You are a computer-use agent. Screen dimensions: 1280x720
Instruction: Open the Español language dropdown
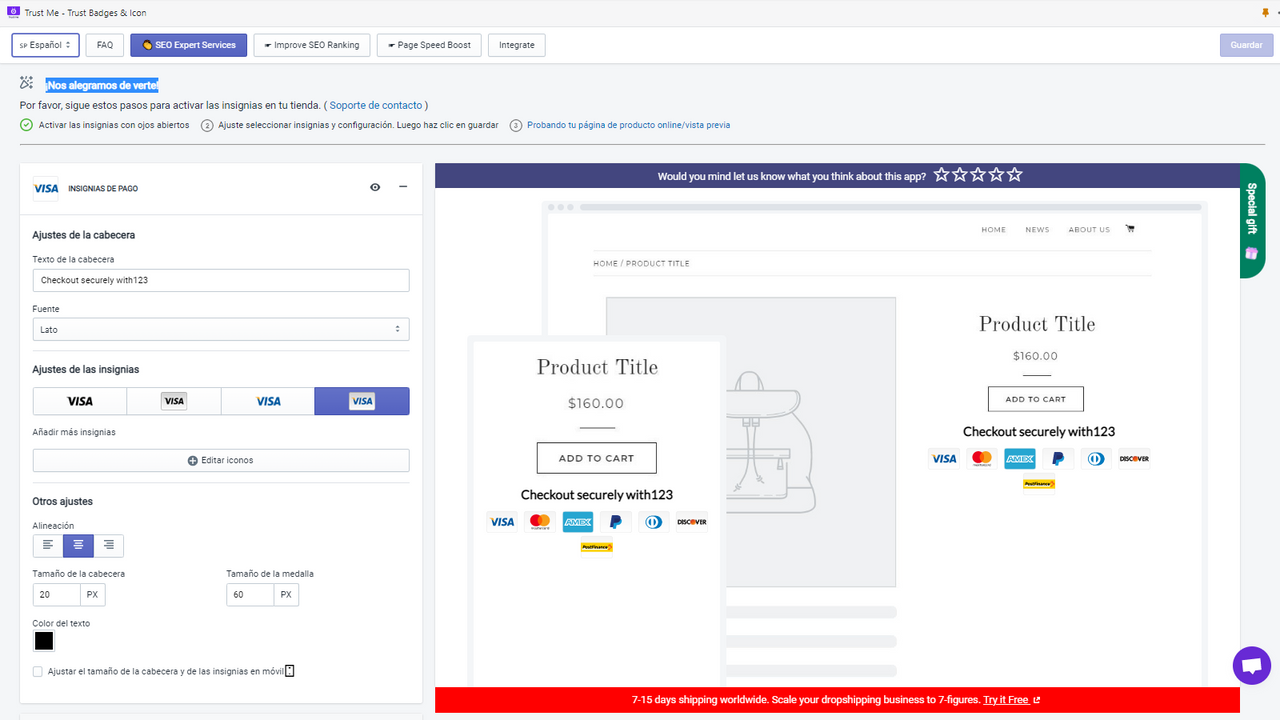[45, 45]
